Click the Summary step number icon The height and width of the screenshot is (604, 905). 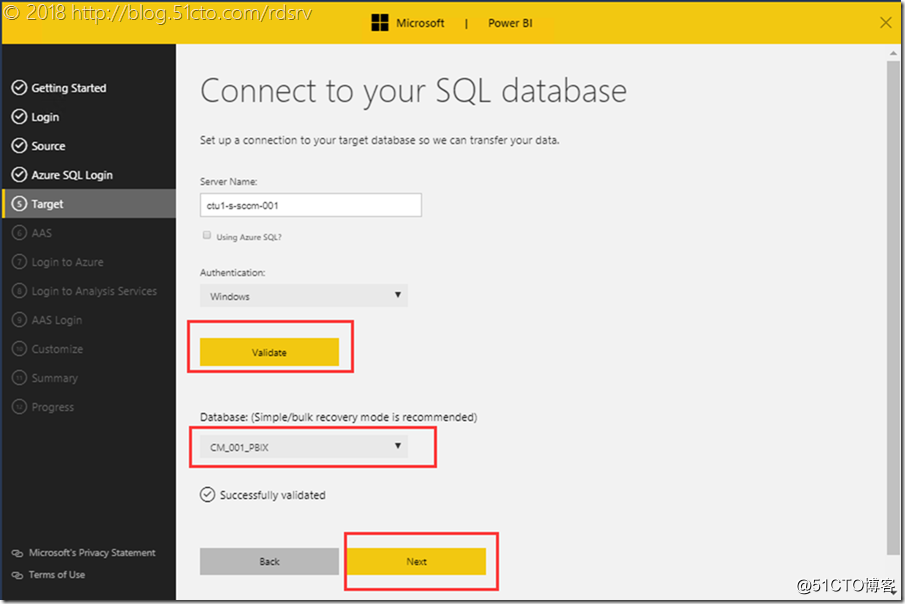[x=19, y=378]
